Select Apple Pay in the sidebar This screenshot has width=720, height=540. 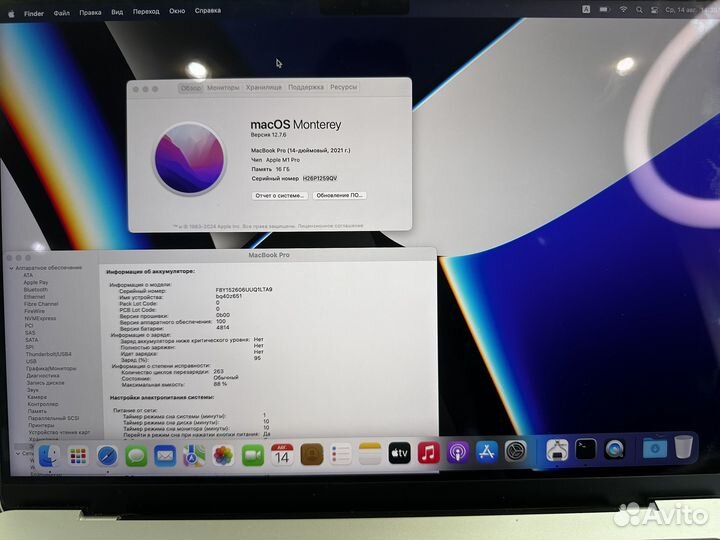click(35, 282)
